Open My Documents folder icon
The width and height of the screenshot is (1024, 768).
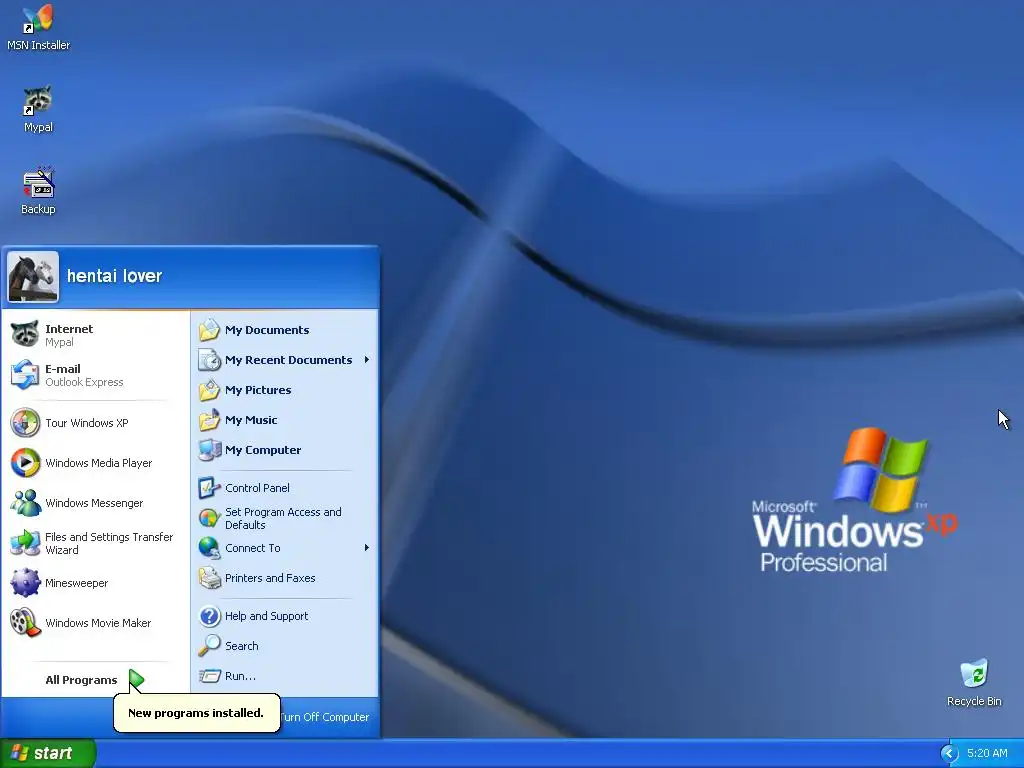209,330
